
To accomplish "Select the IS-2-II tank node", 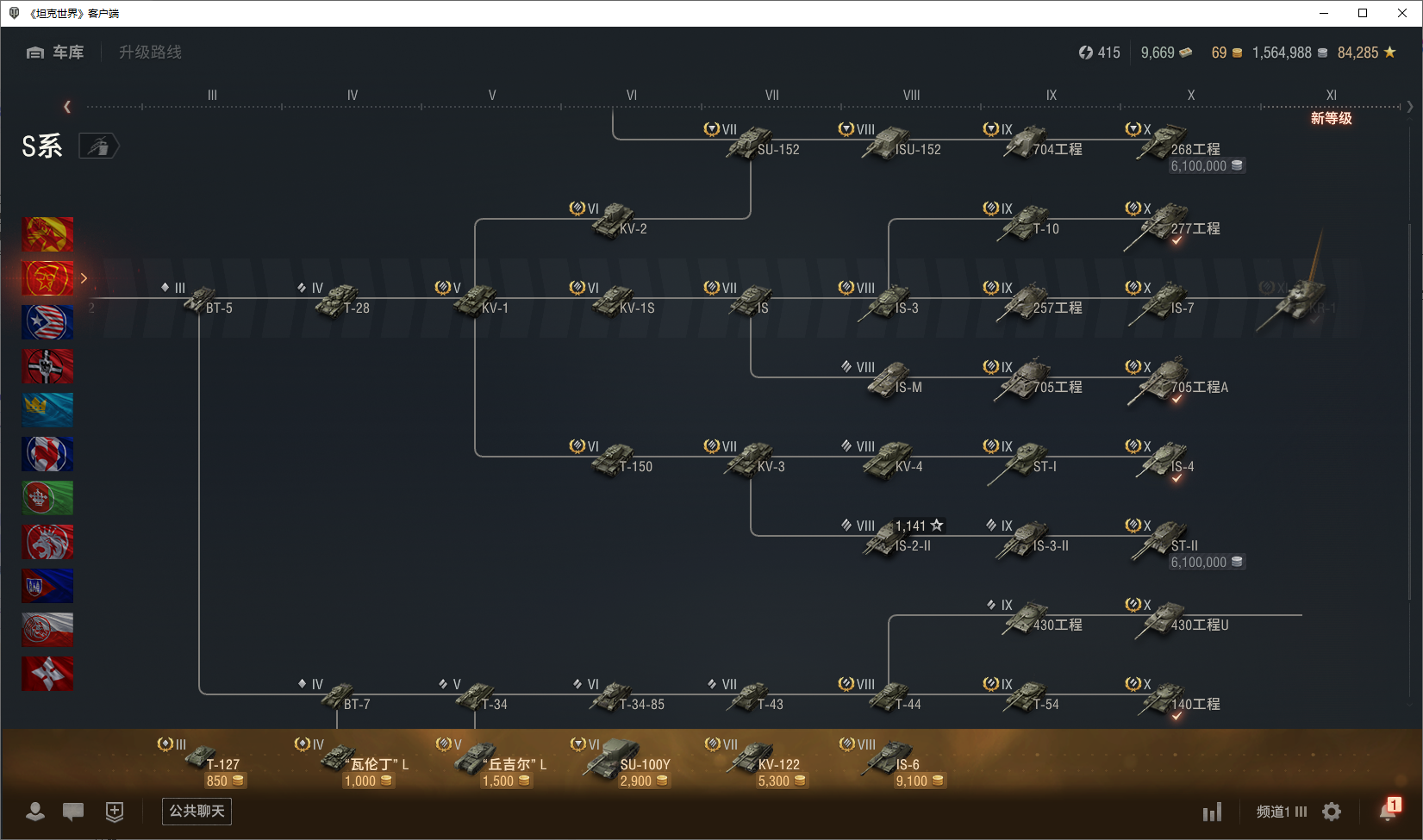I will click(894, 538).
